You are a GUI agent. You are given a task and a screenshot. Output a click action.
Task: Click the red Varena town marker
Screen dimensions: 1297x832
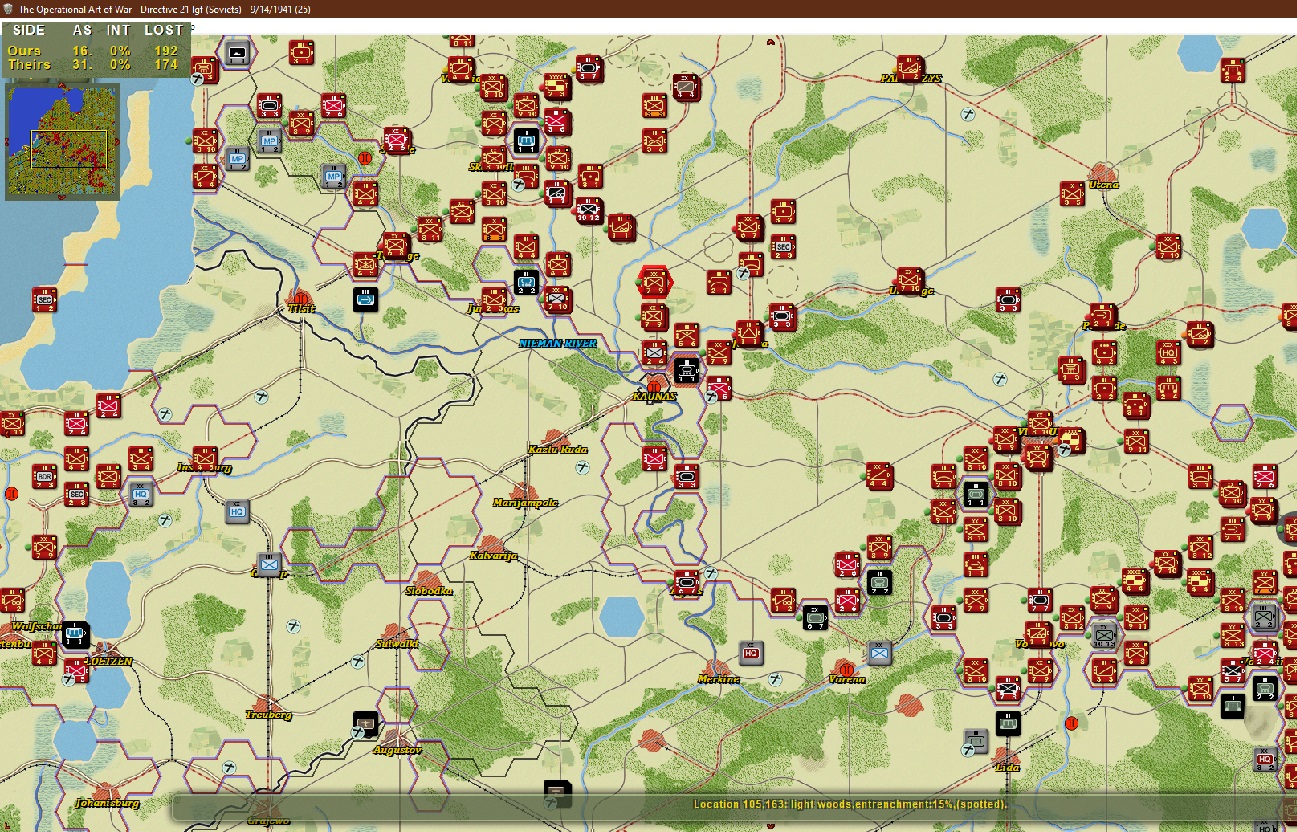(847, 668)
